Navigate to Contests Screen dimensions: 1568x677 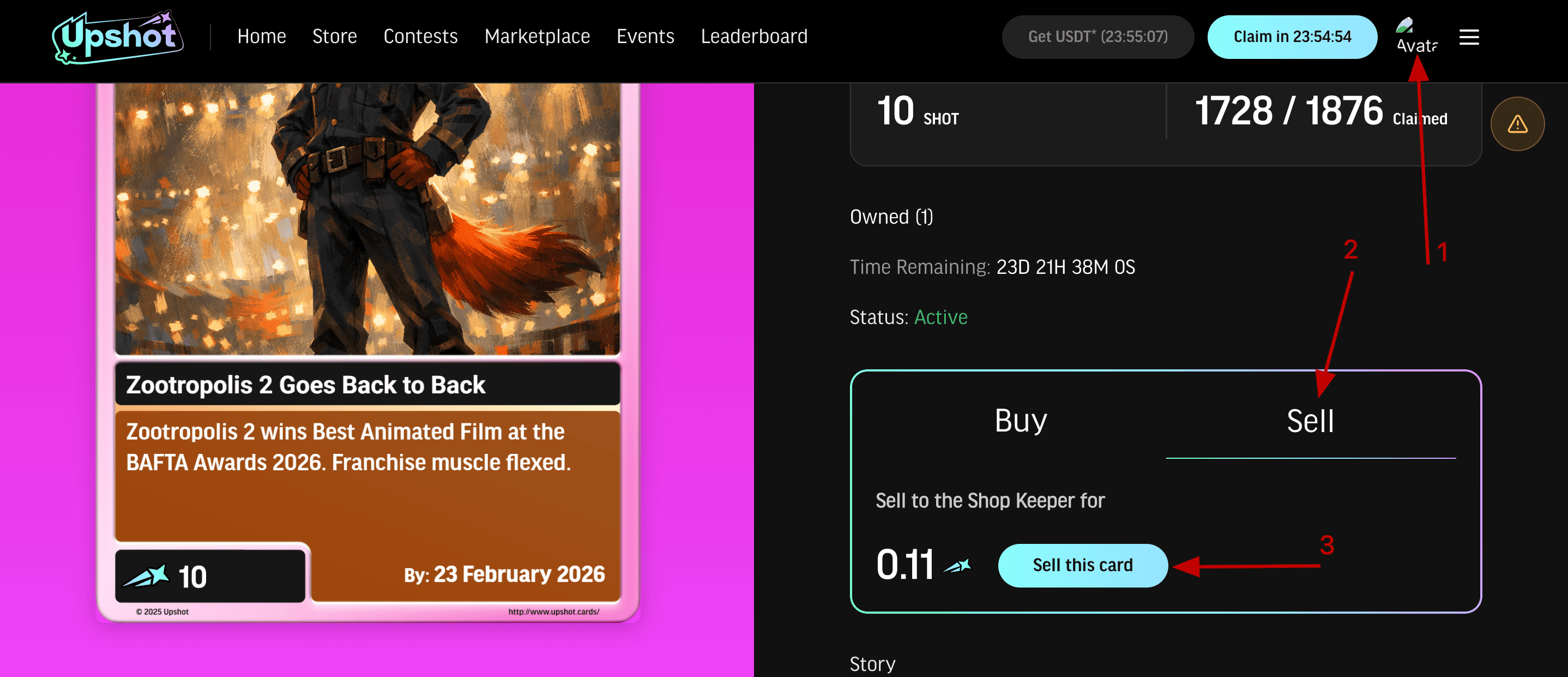pyautogui.click(x=420, y=37)
